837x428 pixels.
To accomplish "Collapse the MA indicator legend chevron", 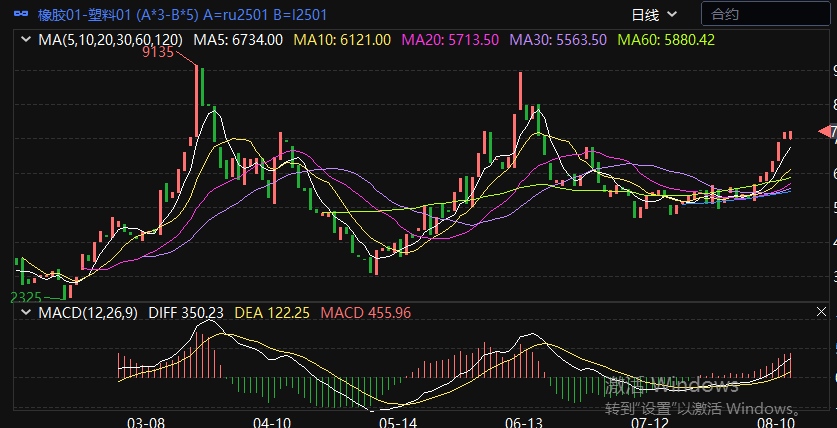I will pyautogui.click(x=25, y=40).
